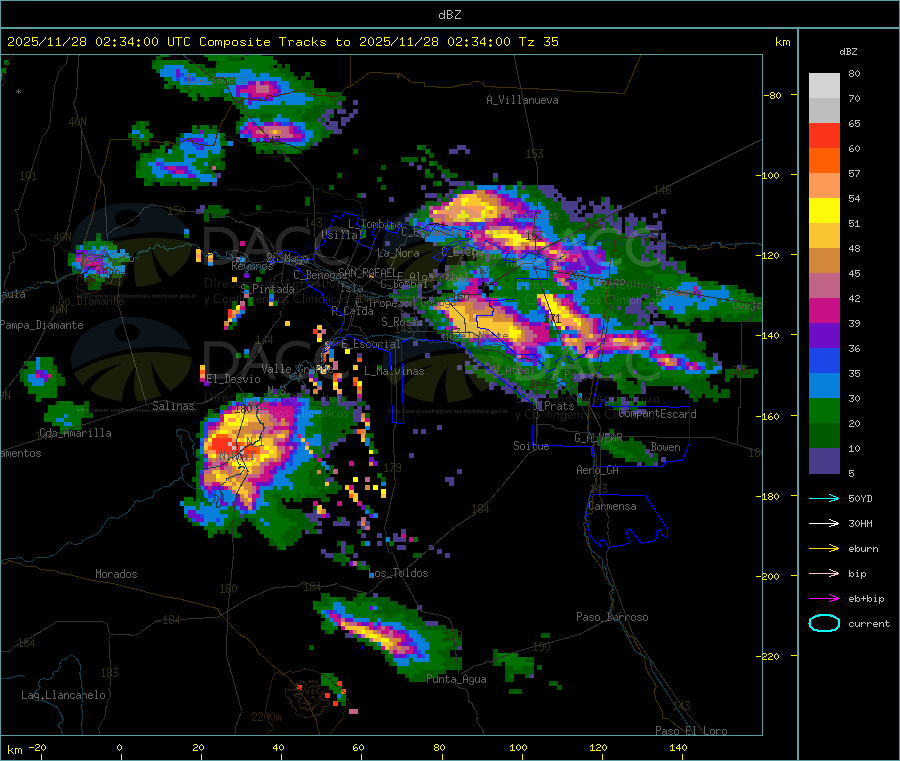
Task: Click the 'Paso_Barroso' place label
Action: 612,617
